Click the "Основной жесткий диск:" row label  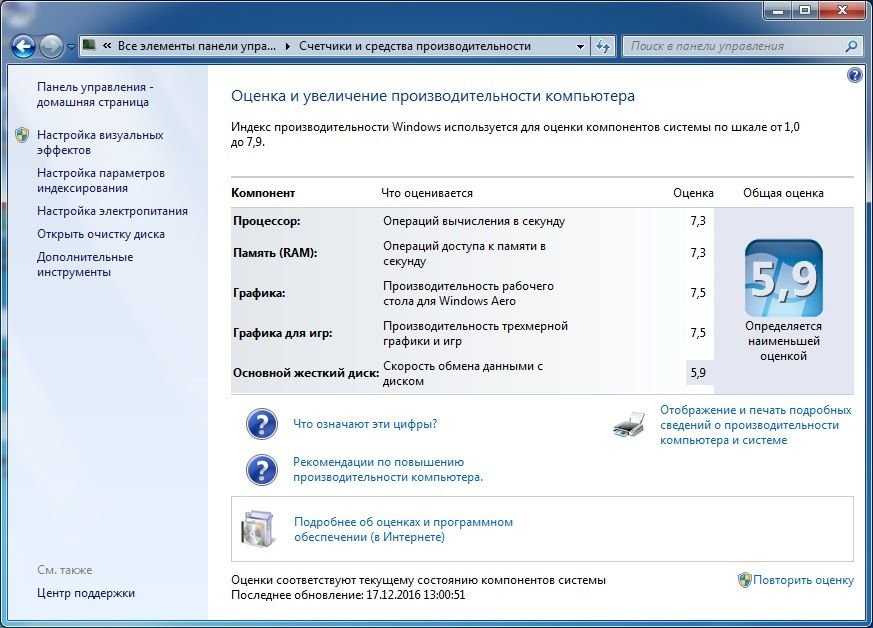(x=306, y=373)
